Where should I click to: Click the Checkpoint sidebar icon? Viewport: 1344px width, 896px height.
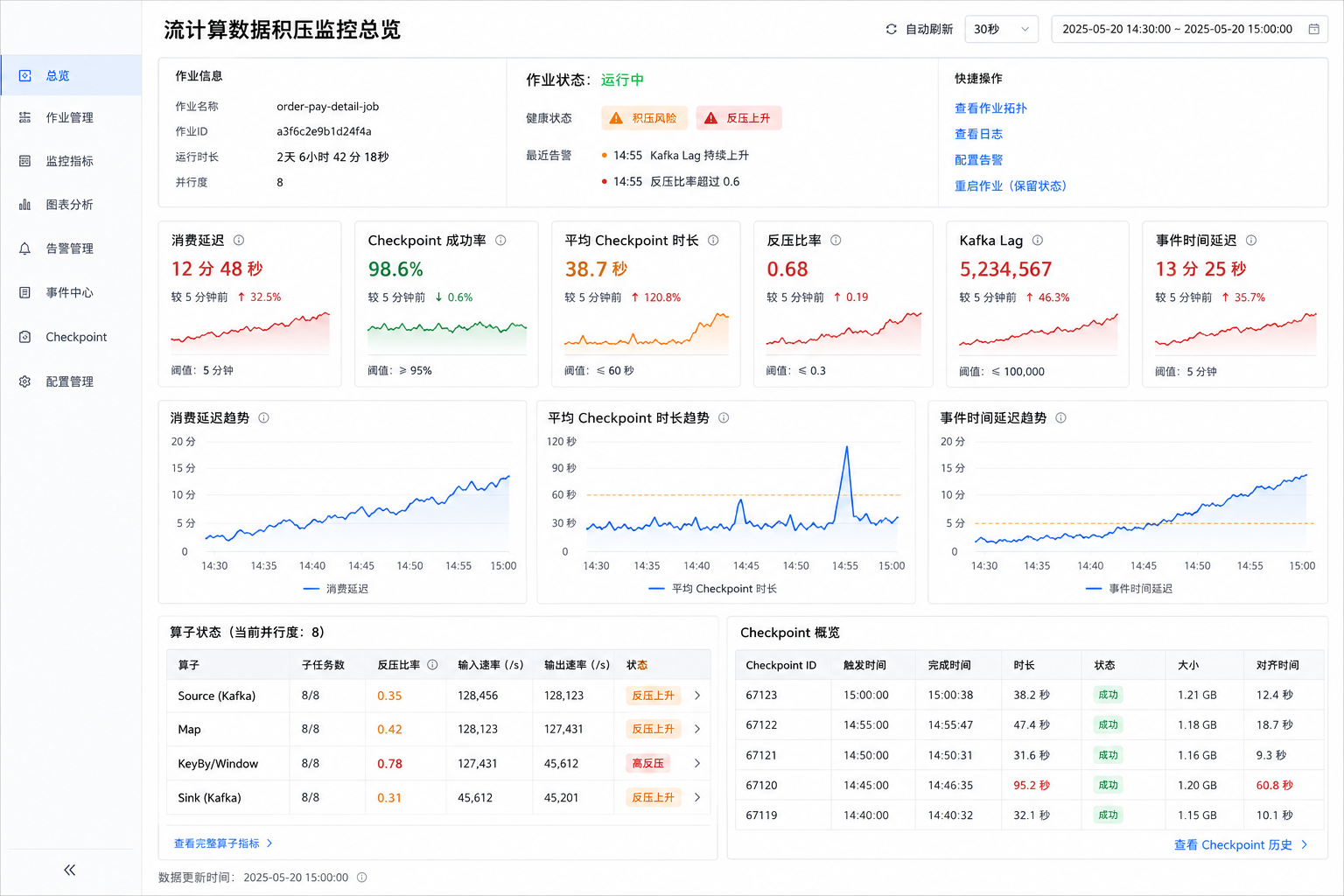(x=25, y=337)
